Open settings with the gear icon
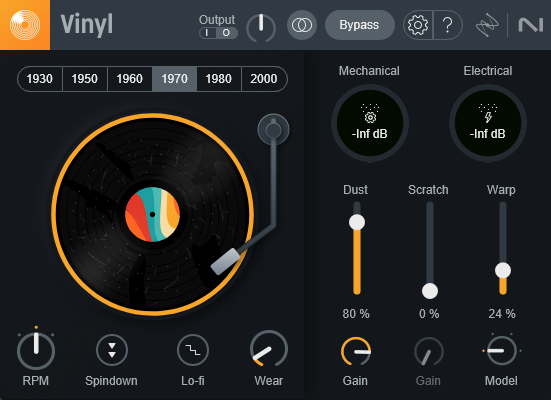The width and height of the screenshot is (551, 400). [x=418, y=25]
